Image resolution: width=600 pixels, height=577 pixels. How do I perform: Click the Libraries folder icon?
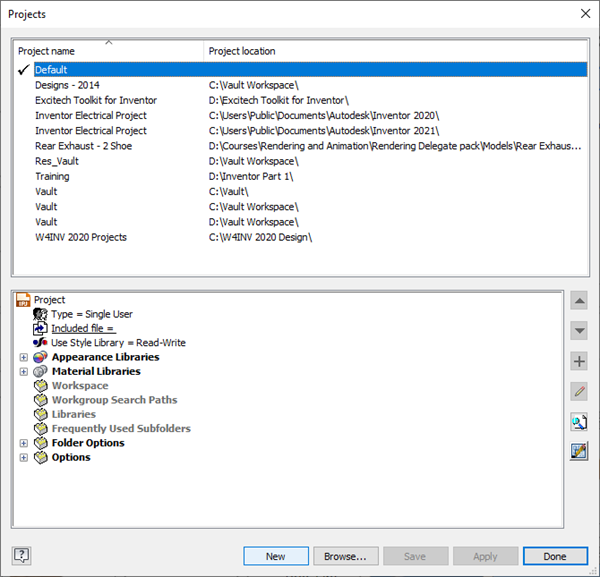[41, 414]
